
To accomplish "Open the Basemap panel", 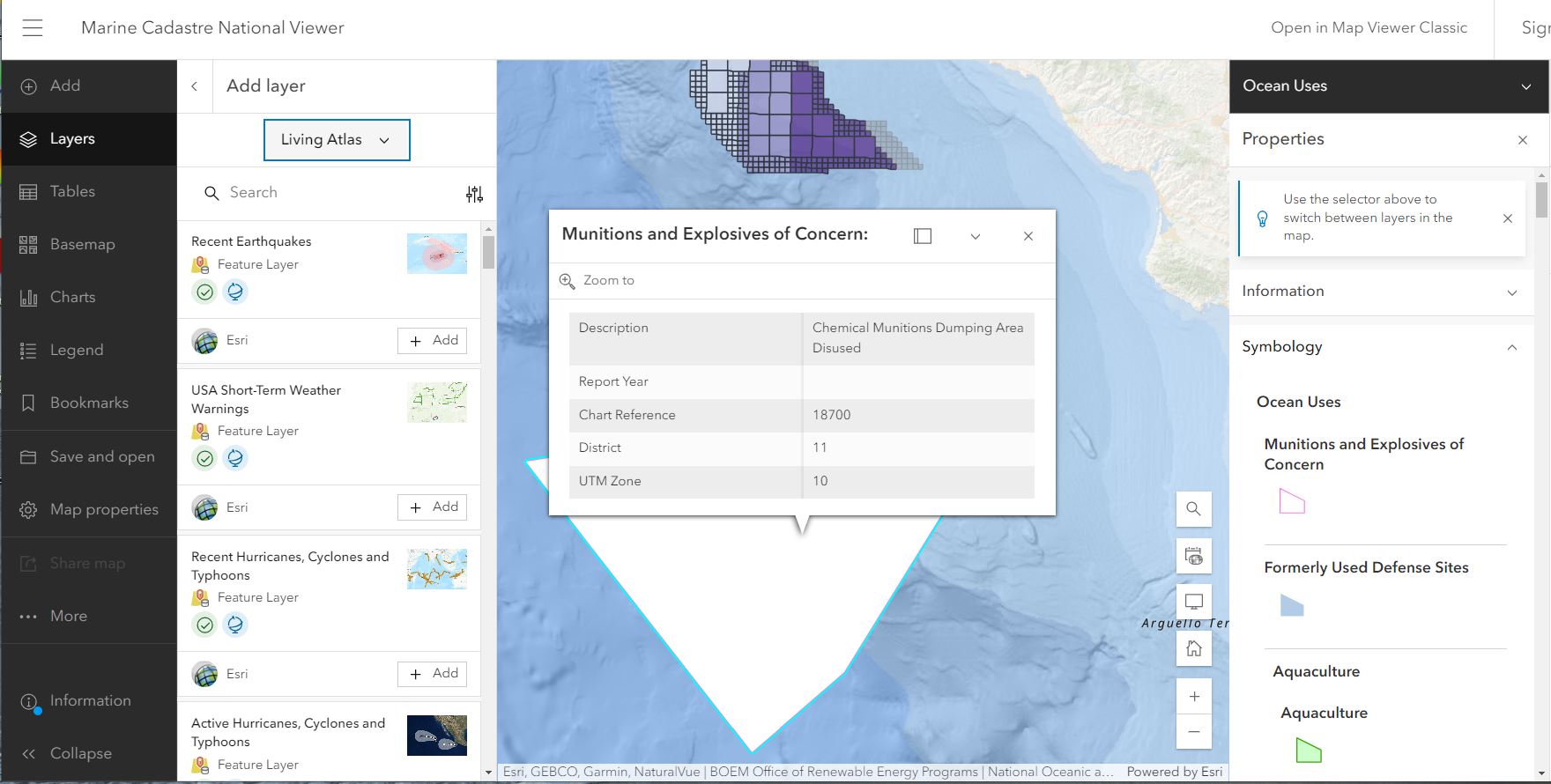I will 82,245.
